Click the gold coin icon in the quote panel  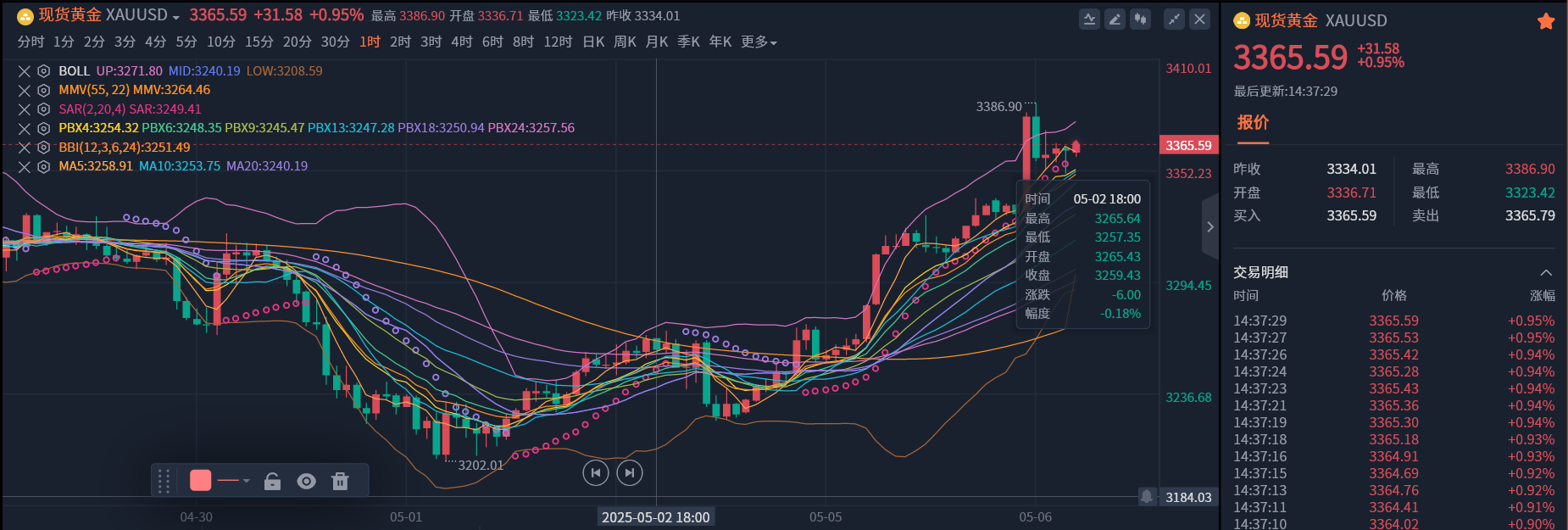(x=1242, y=20)
